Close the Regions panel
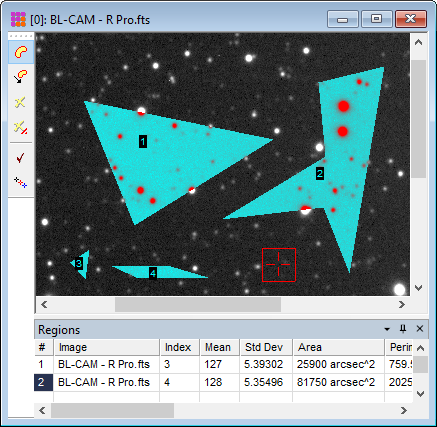Viewport: 437px width, 427px height. pyautogui.click(x=420, y=329)
